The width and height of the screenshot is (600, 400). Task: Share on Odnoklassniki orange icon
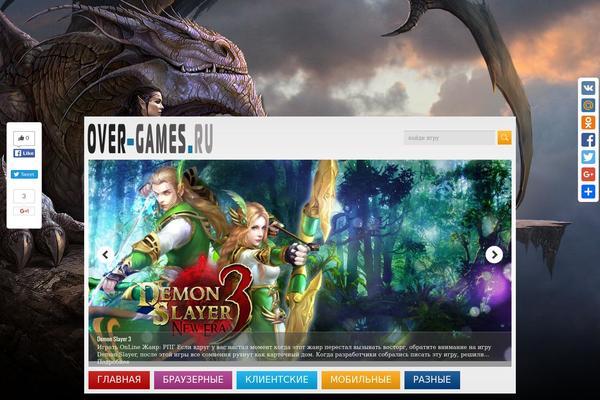(589, 122)
